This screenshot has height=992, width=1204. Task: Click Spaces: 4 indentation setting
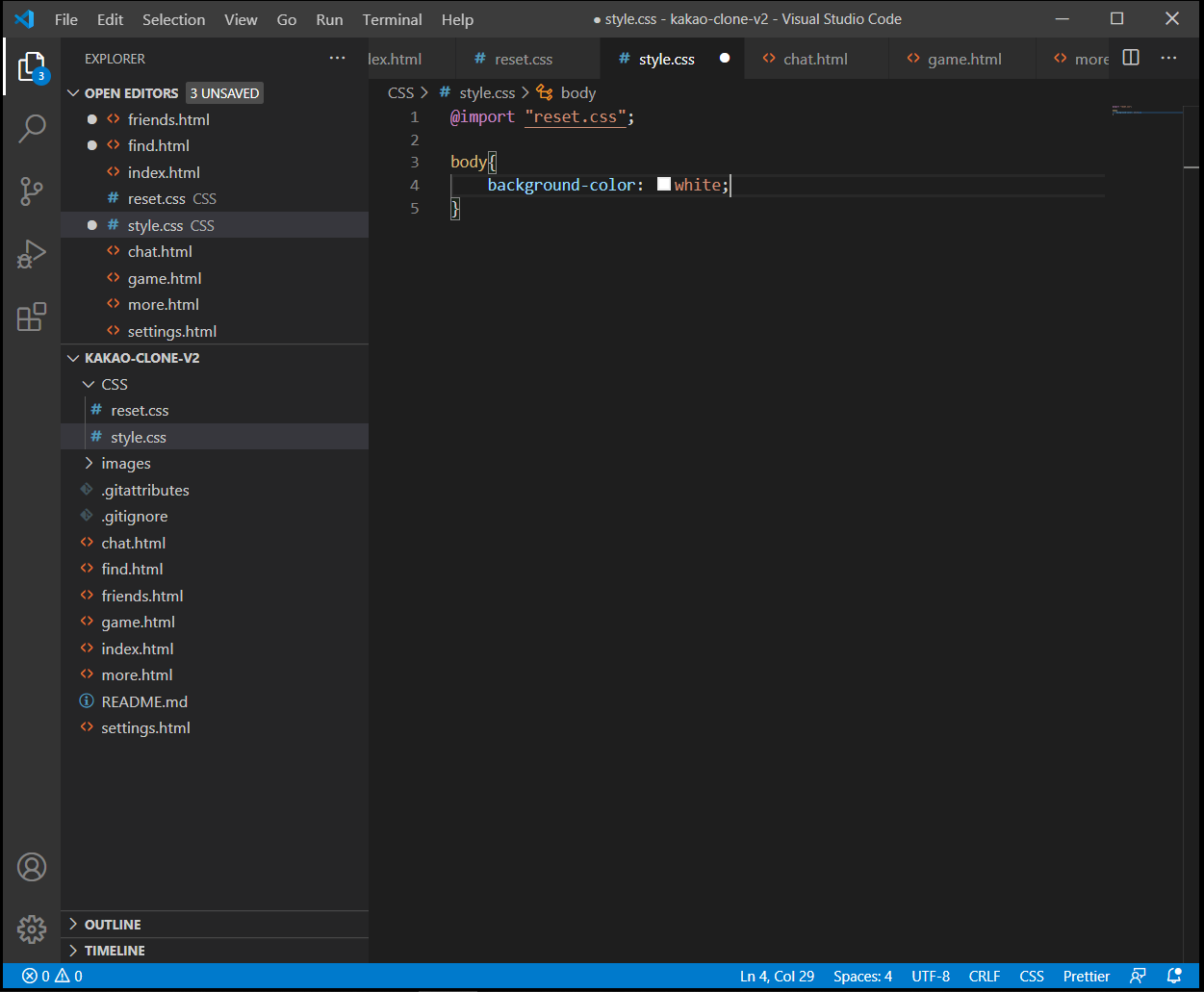(x=863, y=976)
